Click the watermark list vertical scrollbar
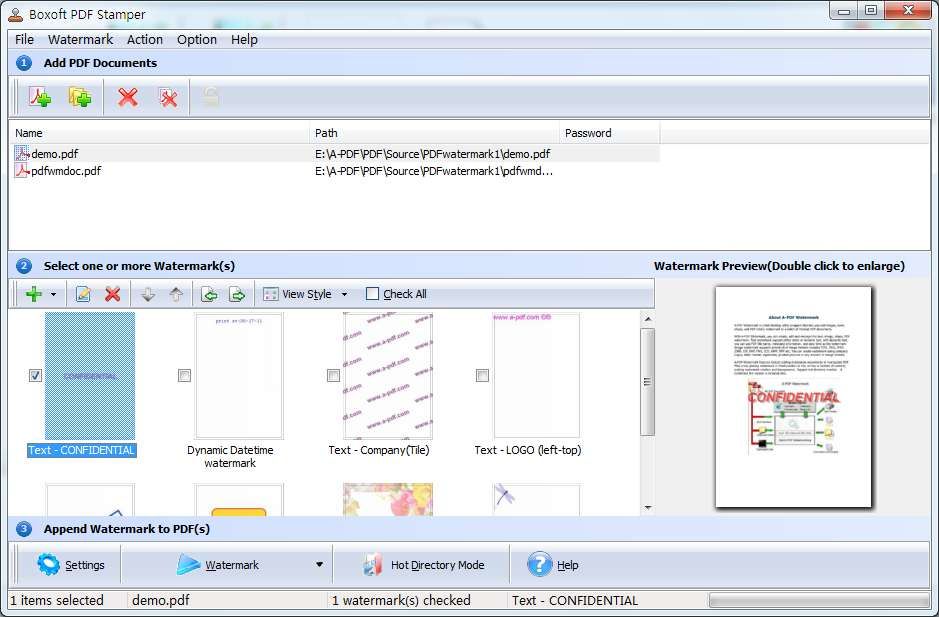The width and height of the screenshot is (939, 617). tap(647, 380)
